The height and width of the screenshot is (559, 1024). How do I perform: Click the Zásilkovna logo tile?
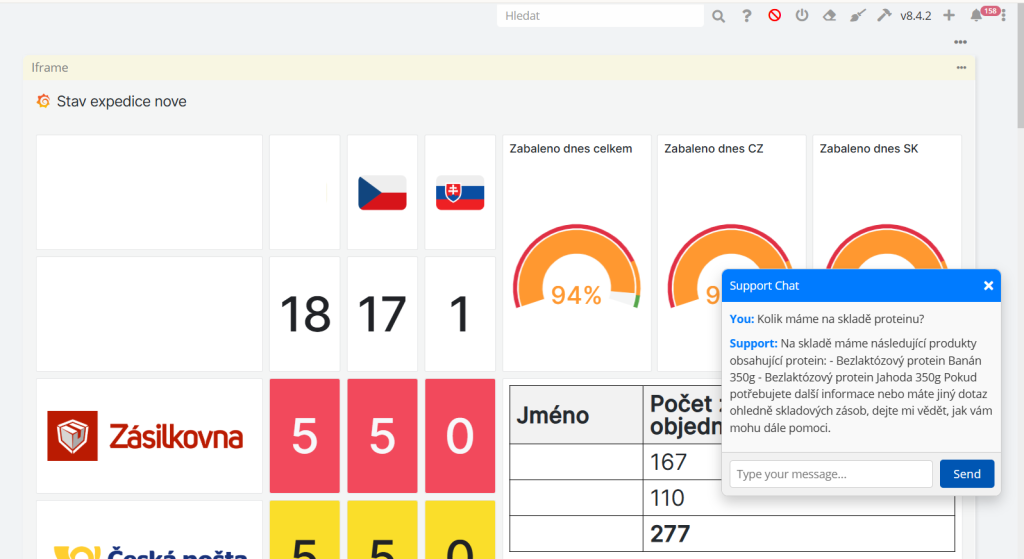(149, 436)
